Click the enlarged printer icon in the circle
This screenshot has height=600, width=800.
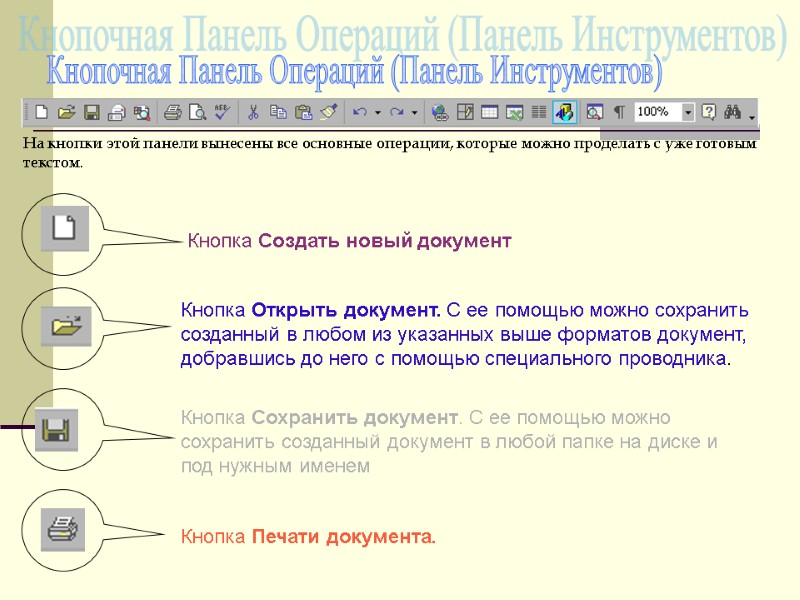click(63, 529)
